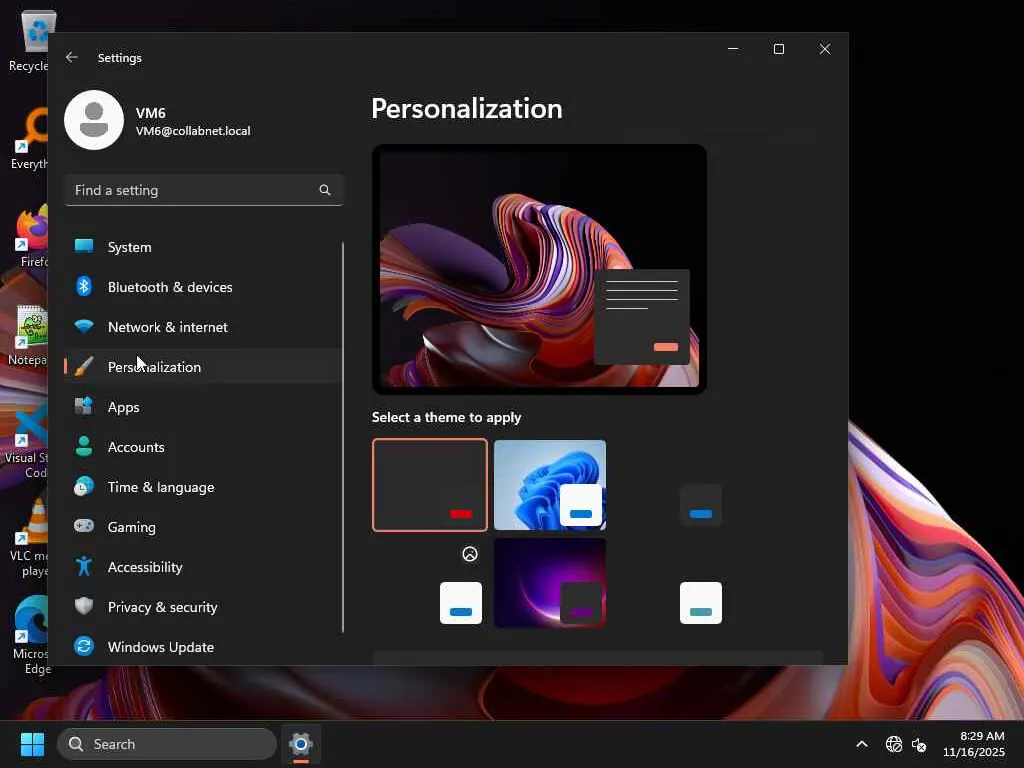Apply the blue Windows bloom theme
The image size is (1024, 768).
[550, 485]
